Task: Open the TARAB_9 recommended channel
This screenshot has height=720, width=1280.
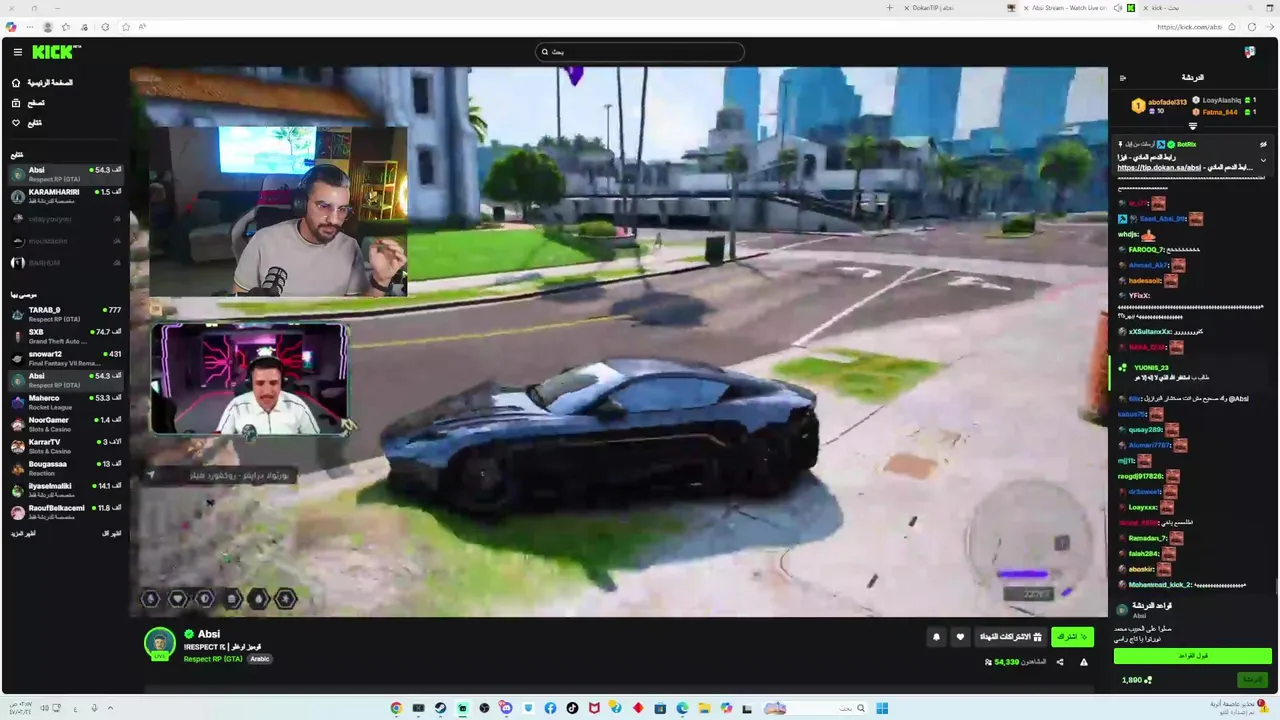Action: coord(66,314)
